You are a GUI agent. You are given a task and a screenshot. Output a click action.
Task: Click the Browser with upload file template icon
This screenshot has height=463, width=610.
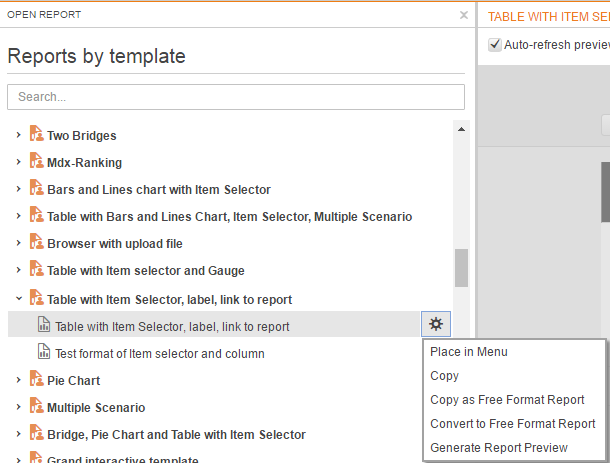pos(36,241)
